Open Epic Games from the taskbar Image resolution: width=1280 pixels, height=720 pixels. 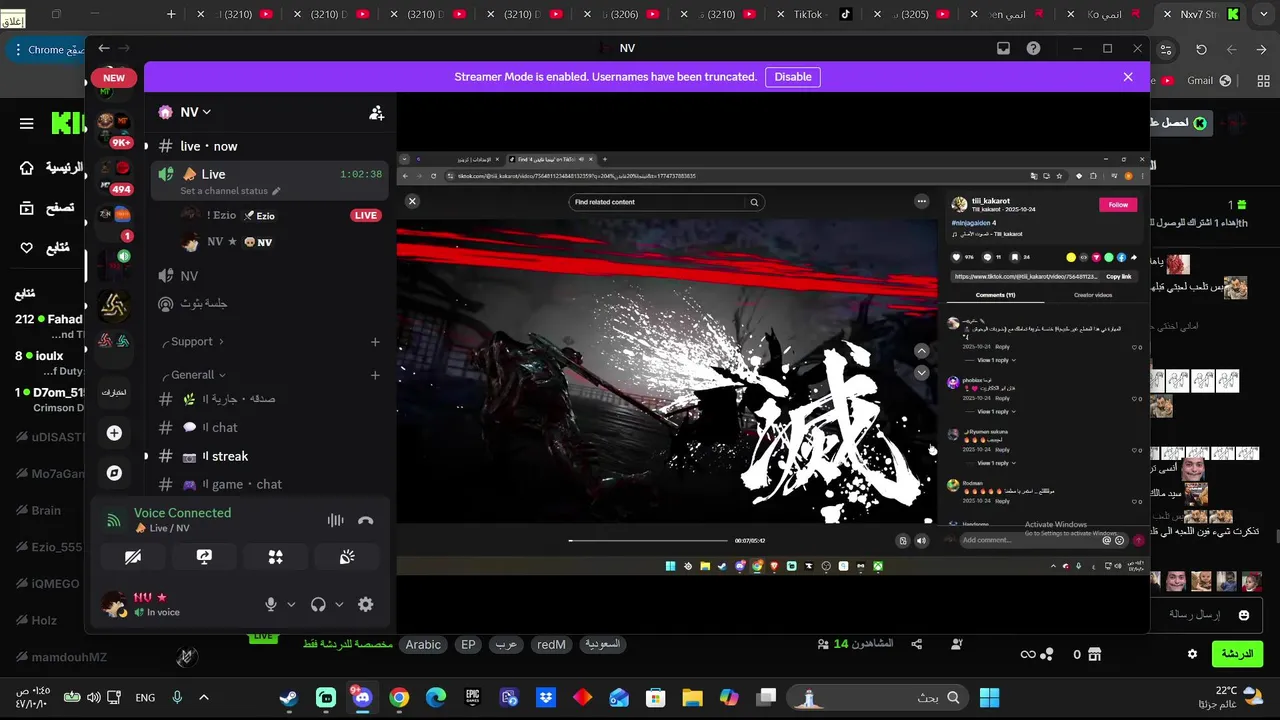point(473,697)
